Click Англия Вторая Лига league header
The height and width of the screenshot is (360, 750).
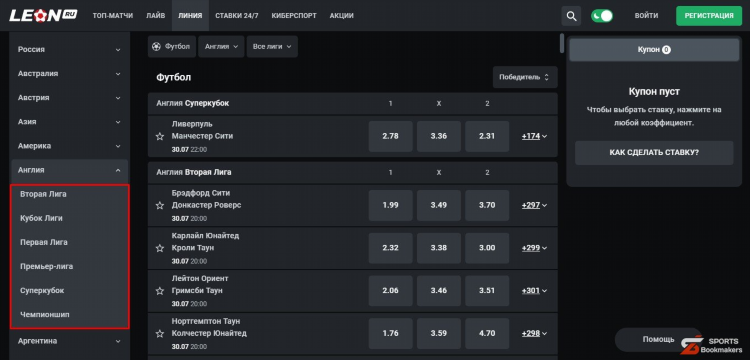point(353,172)
